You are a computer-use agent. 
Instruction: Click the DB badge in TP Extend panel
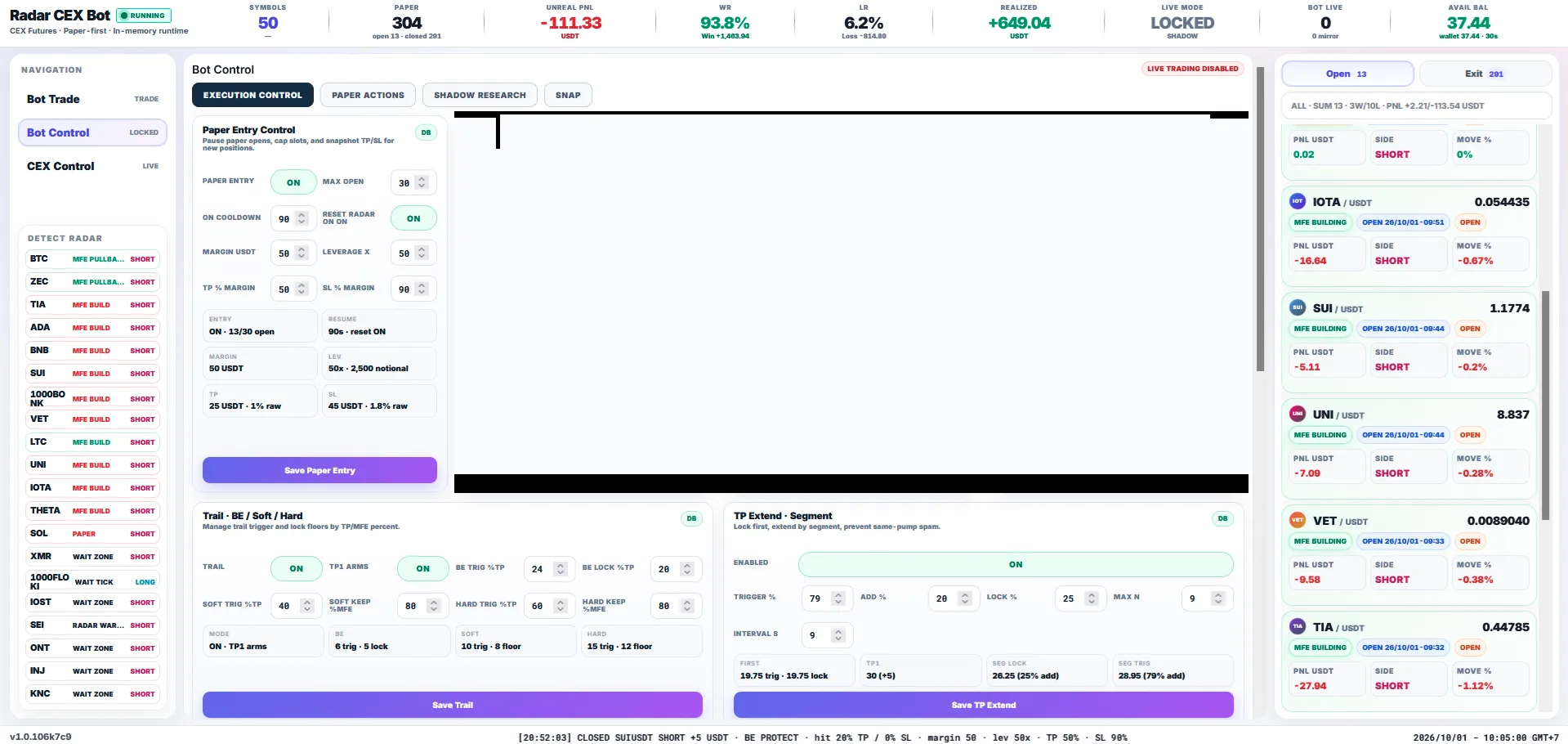point(1222,518)
